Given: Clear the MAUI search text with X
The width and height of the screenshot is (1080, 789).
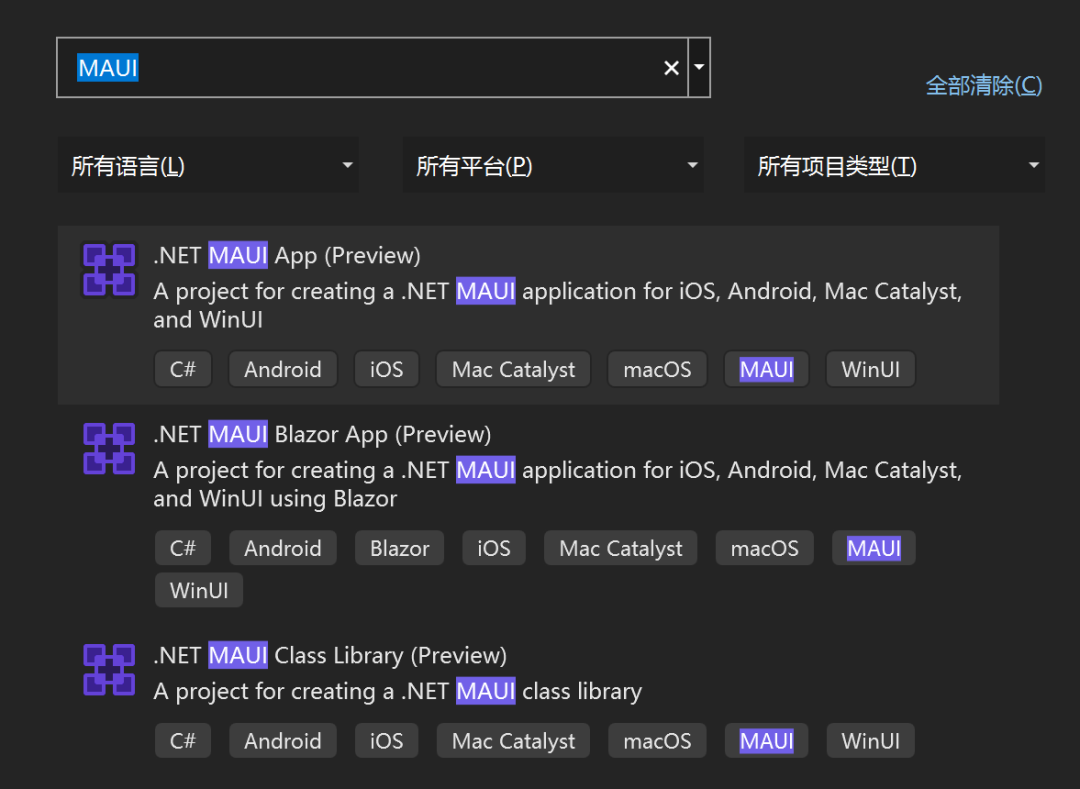Looking at the screenshot, I should (x=671, y=67).
